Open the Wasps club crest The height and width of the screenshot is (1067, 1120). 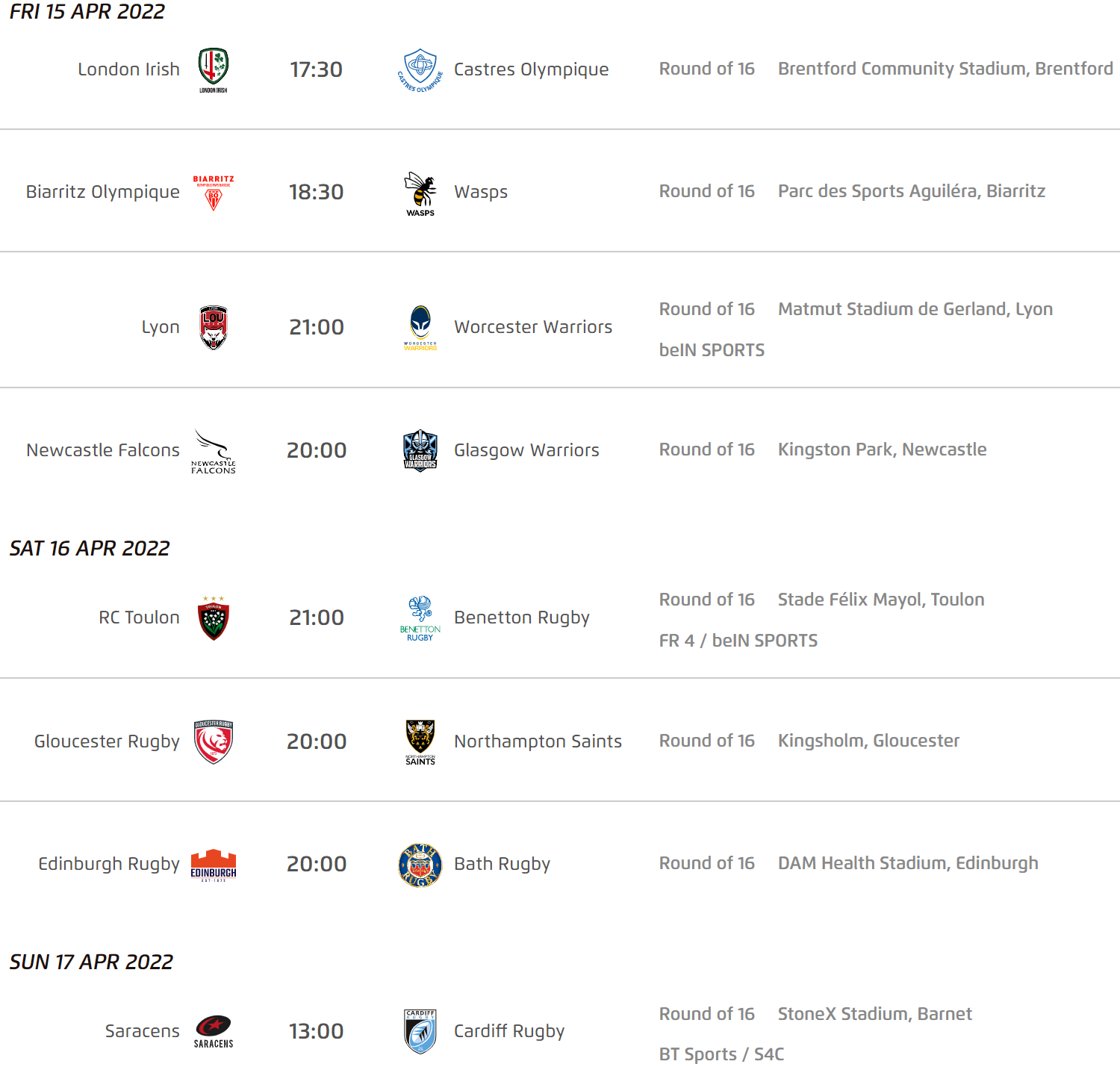point(420,193)
